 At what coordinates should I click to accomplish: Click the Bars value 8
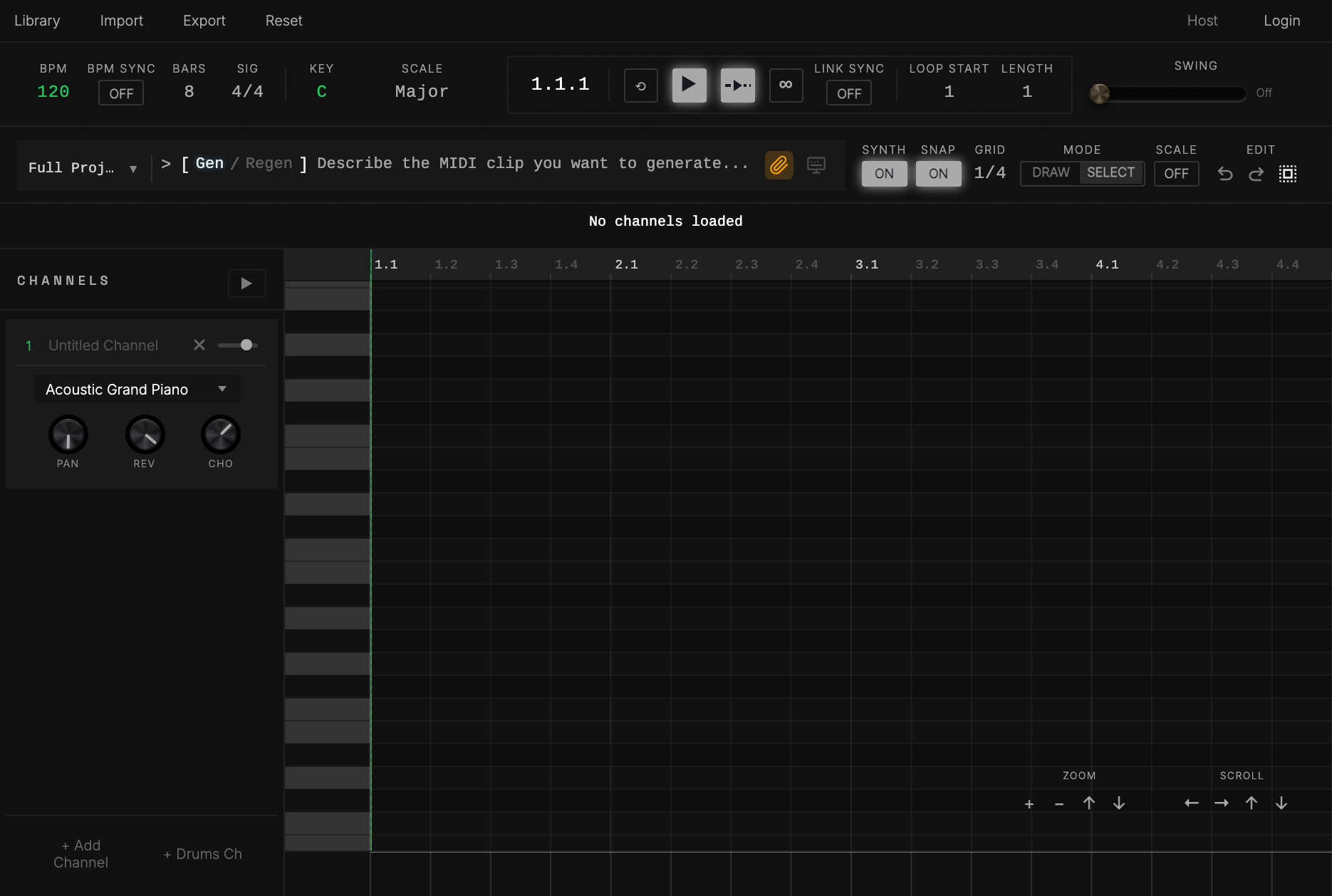point(189,92)
